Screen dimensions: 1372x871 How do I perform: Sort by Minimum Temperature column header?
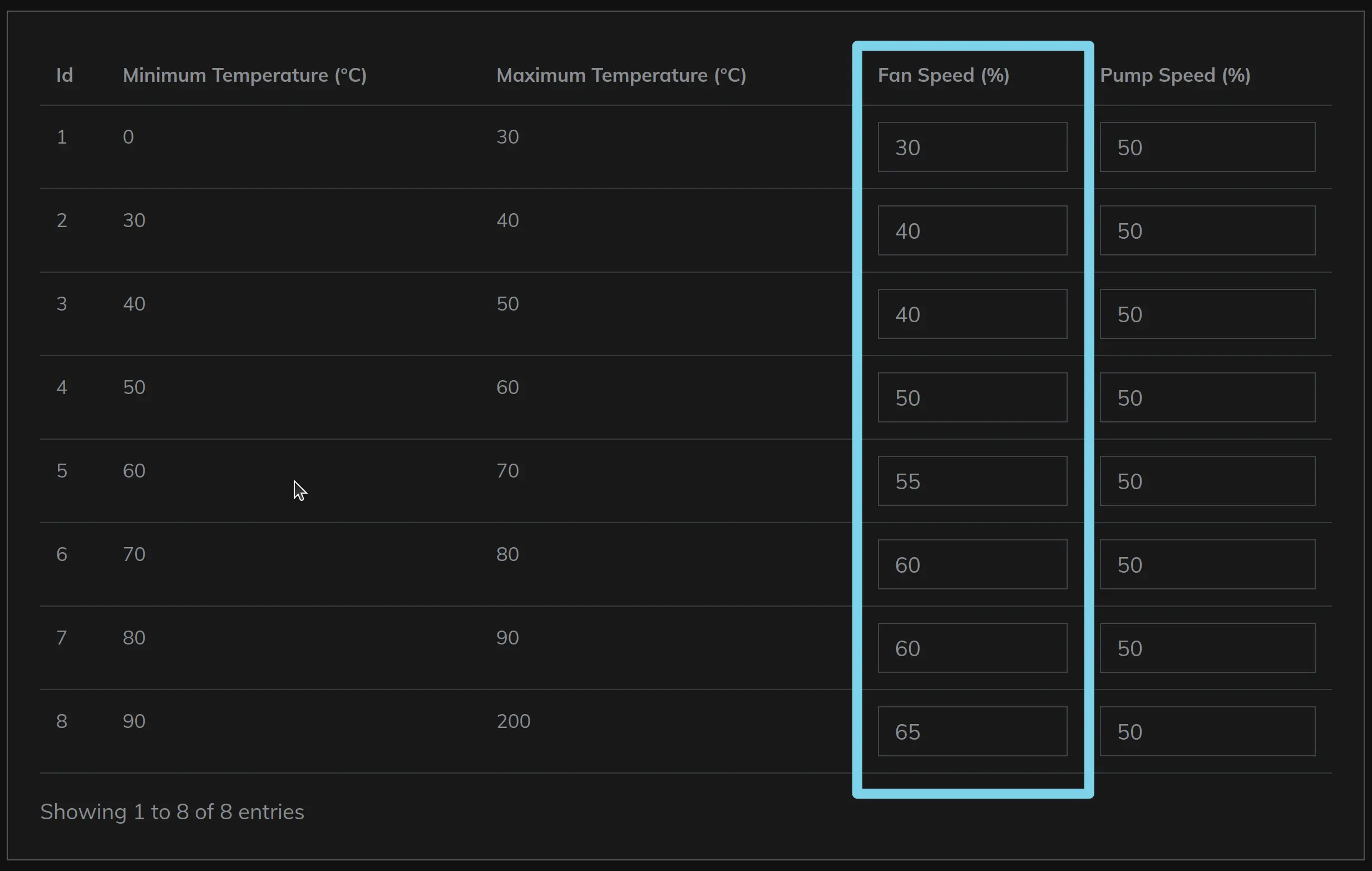point(244,75)
